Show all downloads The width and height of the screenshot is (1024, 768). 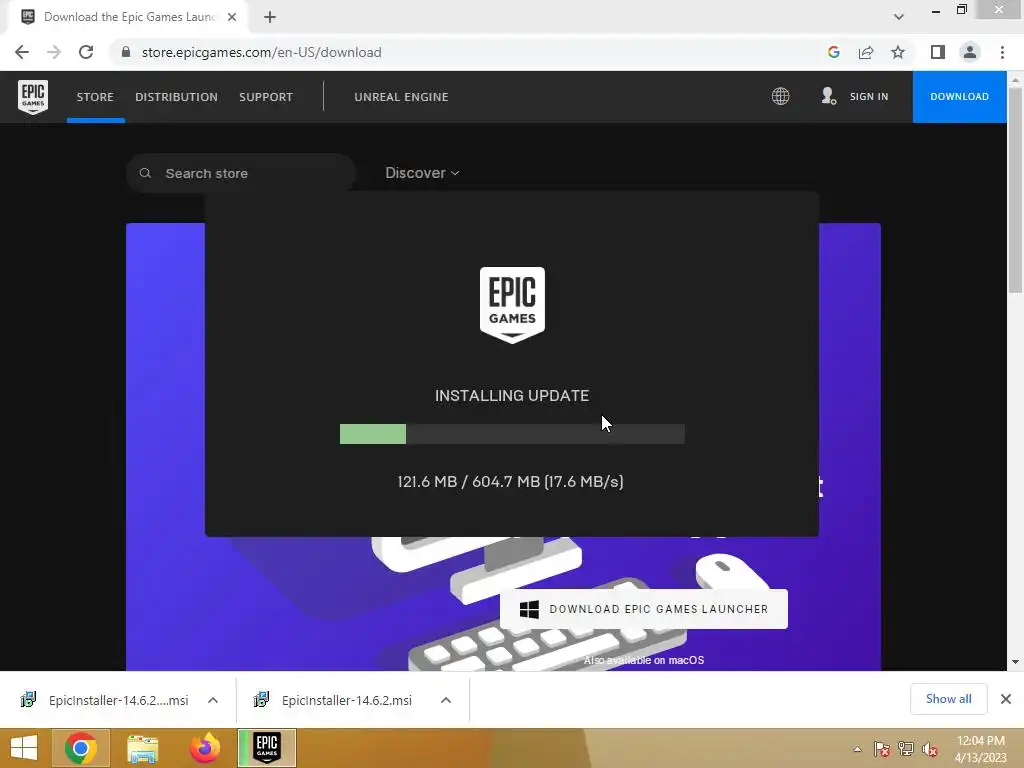(x=948, y=699)
